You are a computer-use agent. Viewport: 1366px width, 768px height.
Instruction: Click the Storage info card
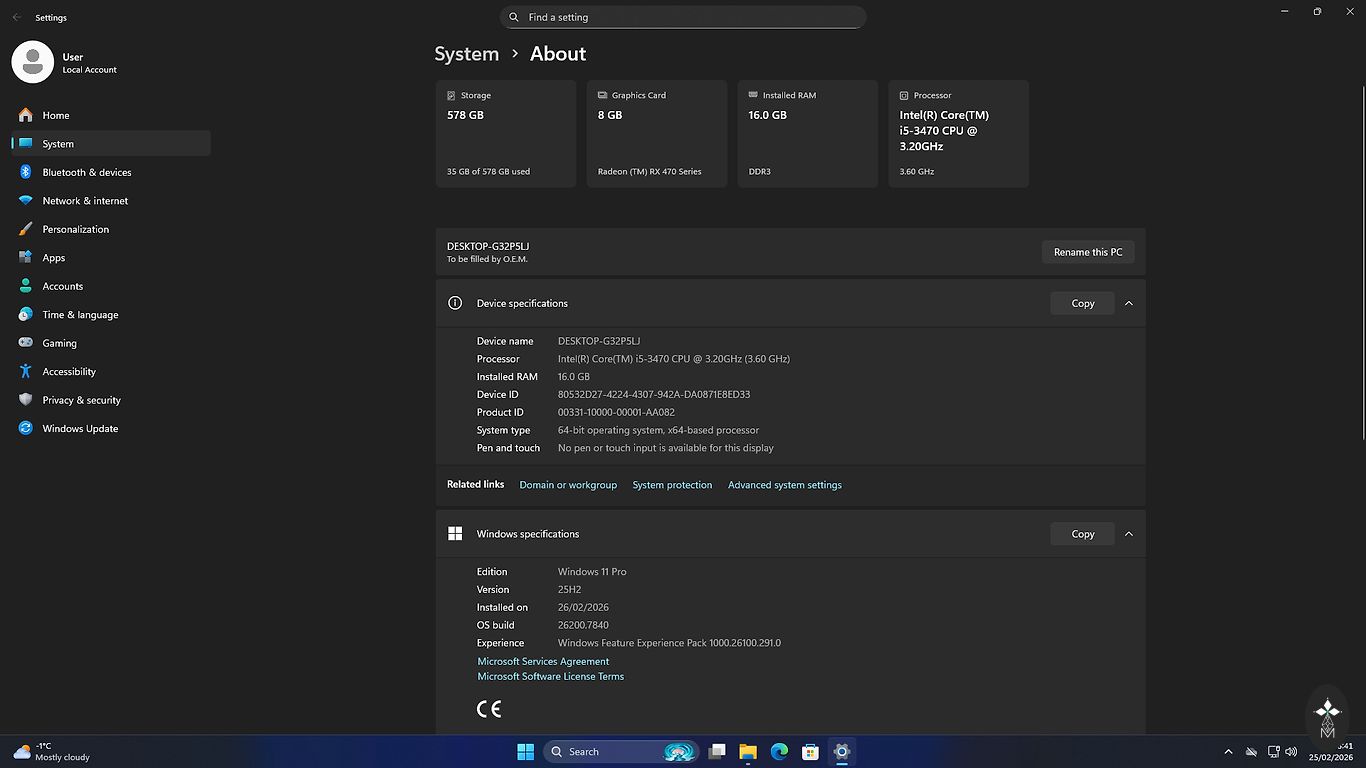506,134
